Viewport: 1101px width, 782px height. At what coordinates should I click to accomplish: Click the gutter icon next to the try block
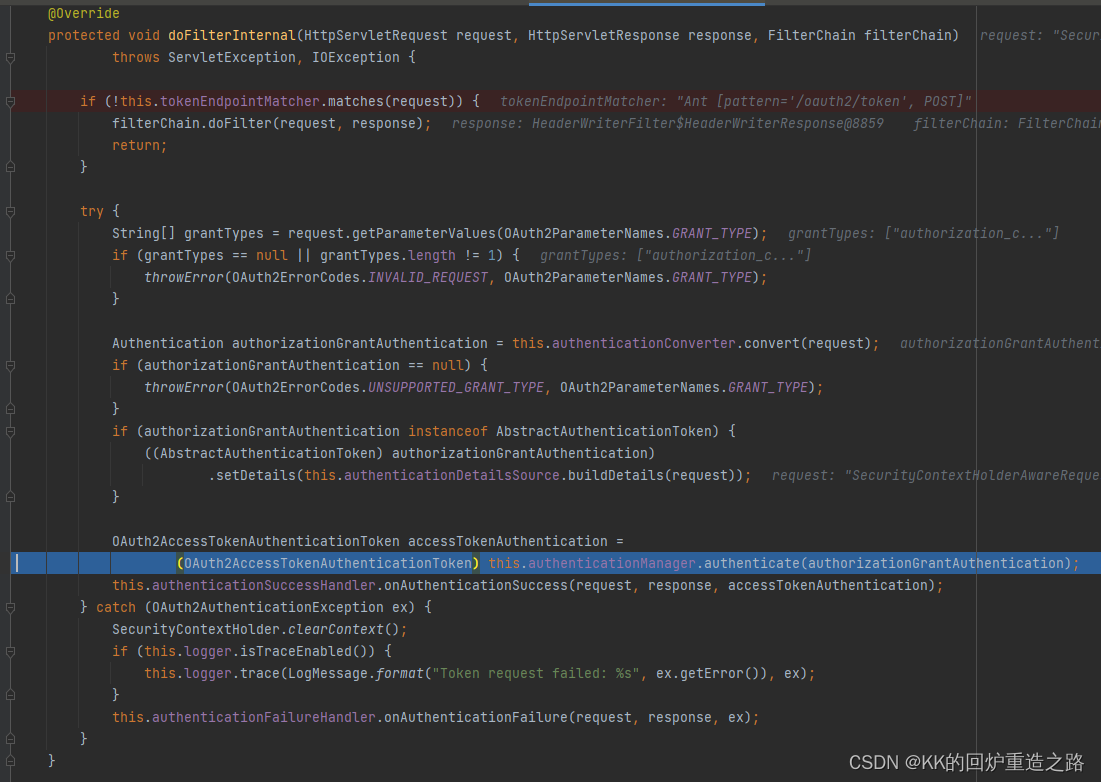[x=10, y=211]
